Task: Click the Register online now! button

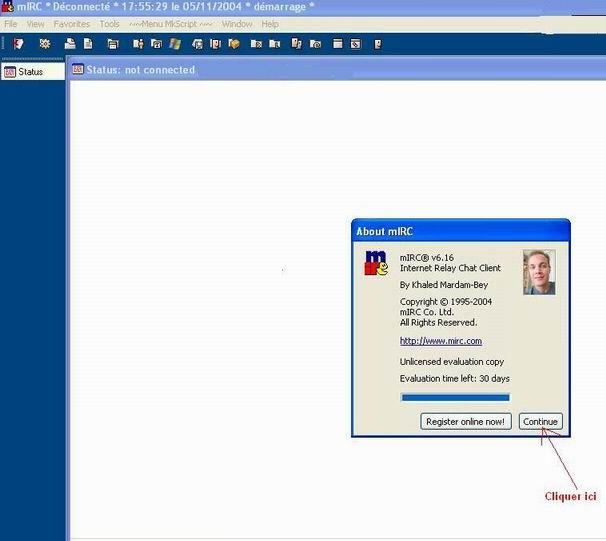Action: (466, 422)
